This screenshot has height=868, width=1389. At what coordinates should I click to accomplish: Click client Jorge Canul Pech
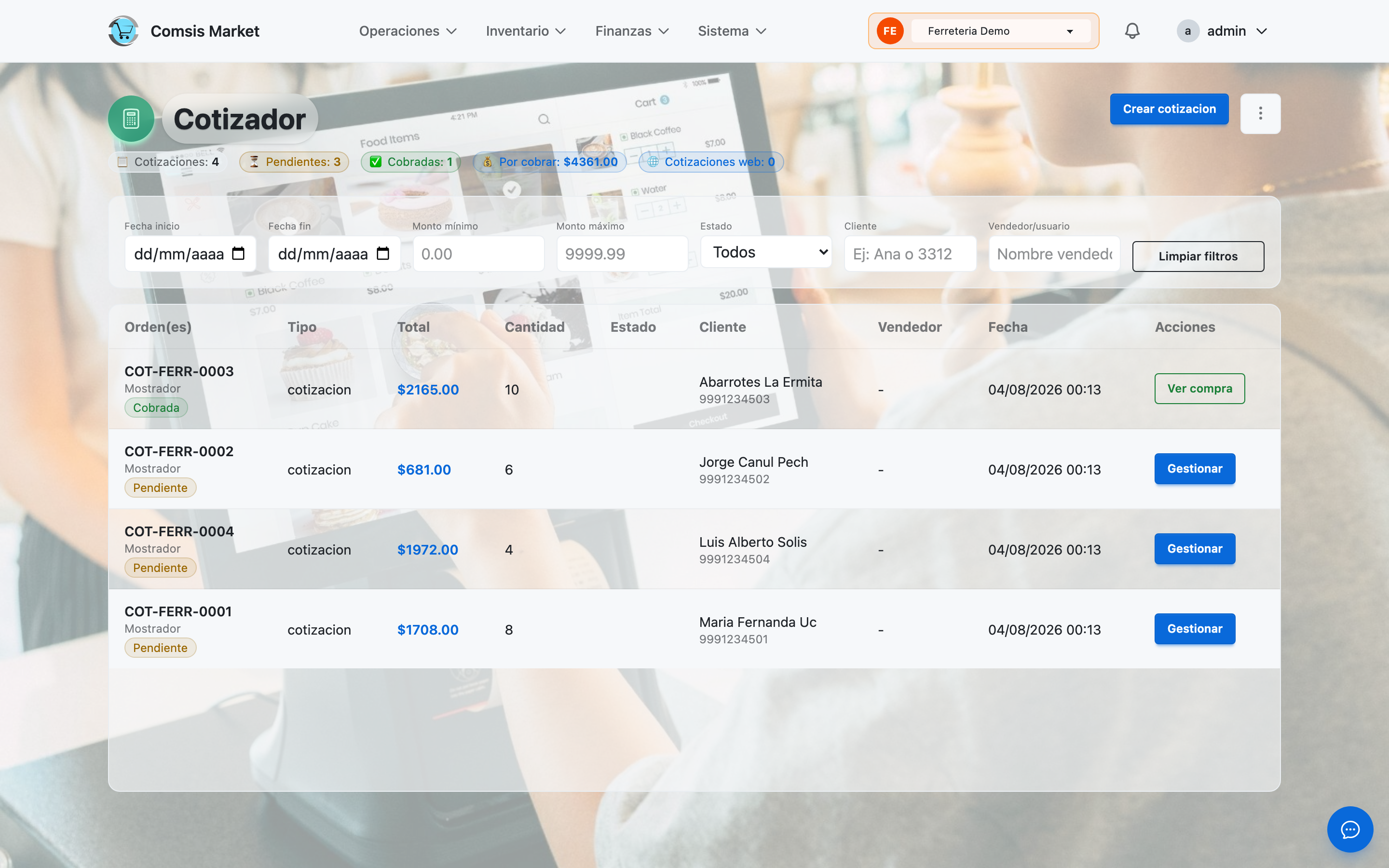(754, 462)
